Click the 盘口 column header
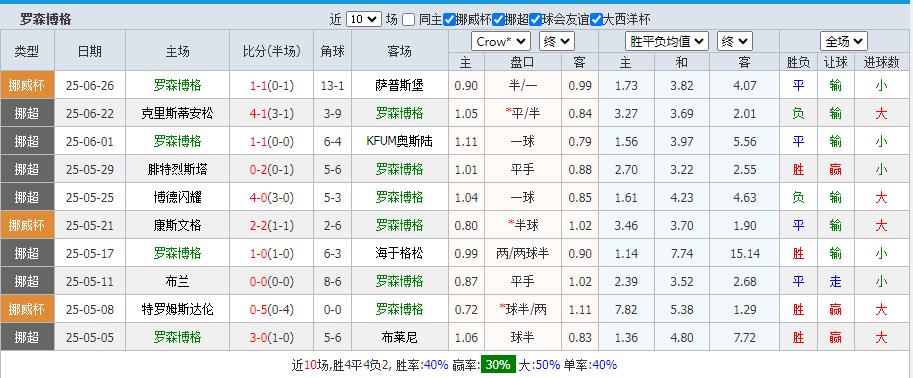The image size is (913, 378). coord(522,62)
